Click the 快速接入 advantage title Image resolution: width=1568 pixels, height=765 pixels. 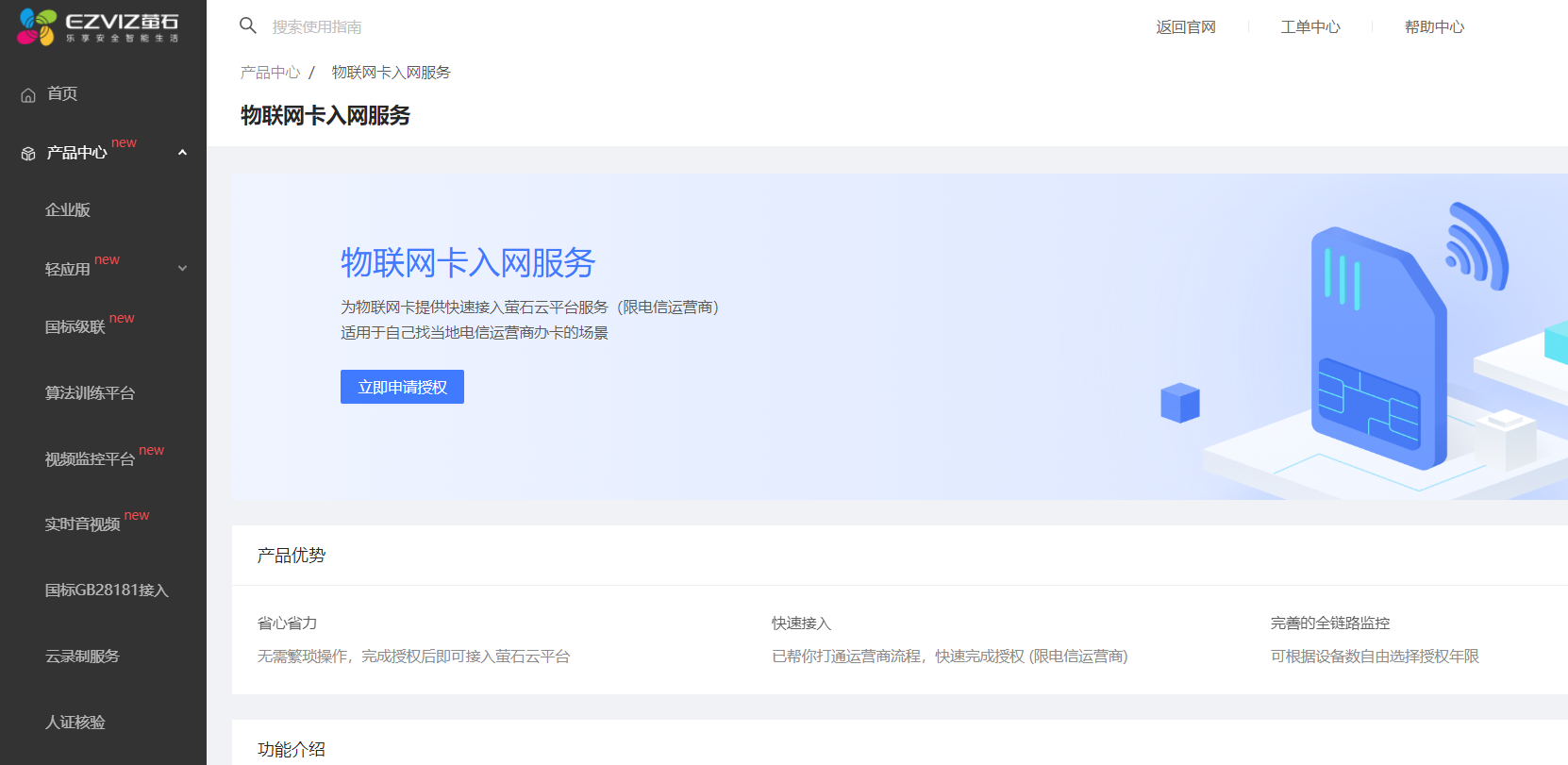click(801, 624)
